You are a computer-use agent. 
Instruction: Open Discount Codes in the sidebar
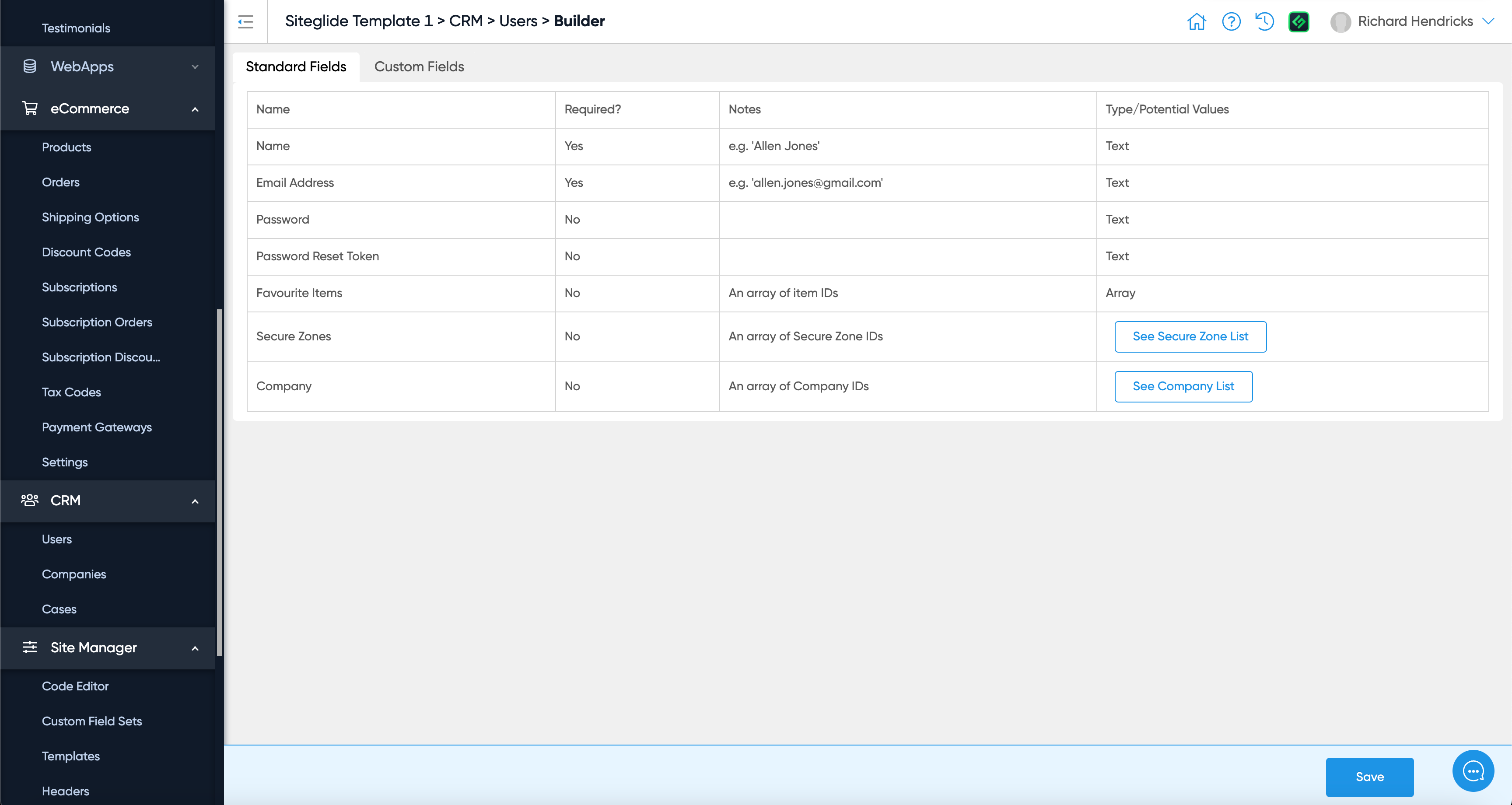pyautogui.click(x=86, y=252)
